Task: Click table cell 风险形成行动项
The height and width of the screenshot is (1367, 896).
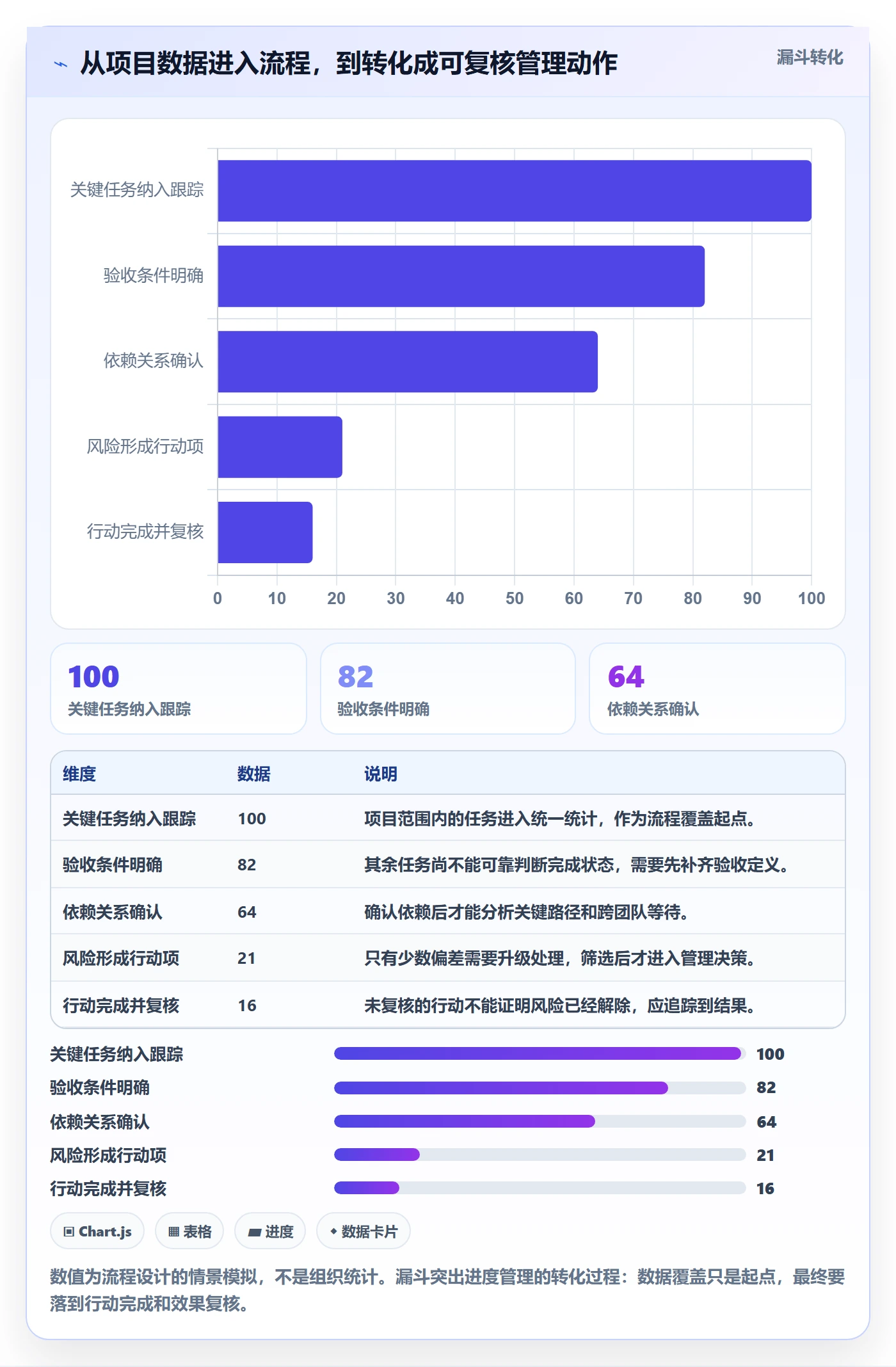Action: [x=121, y=958]
